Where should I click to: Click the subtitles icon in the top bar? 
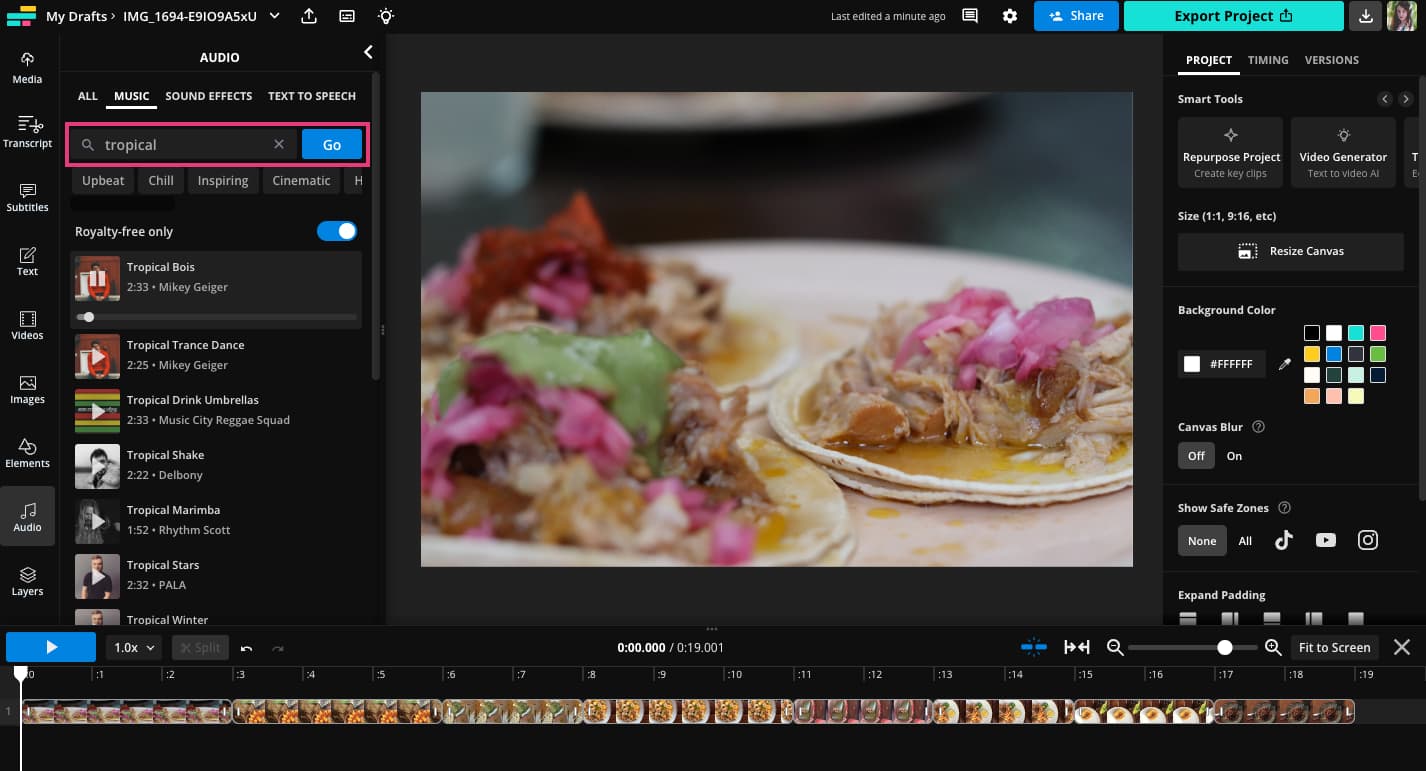(347, 16)
